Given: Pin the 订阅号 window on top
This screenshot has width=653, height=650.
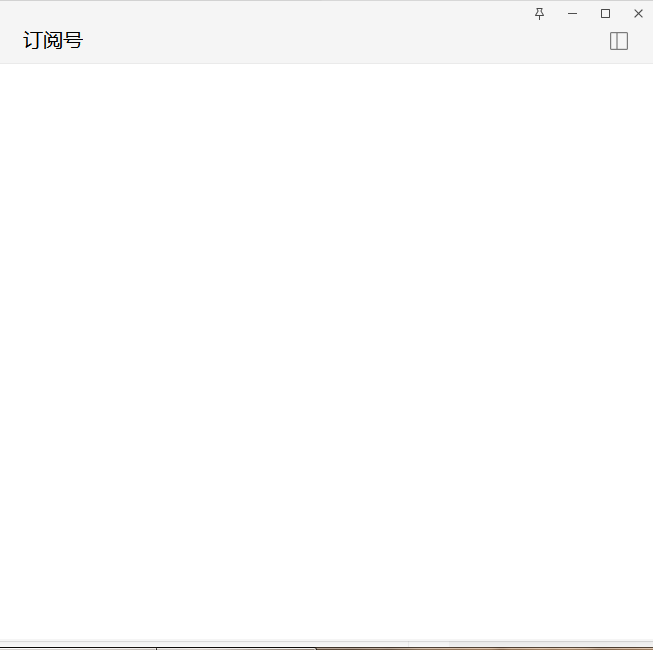Looking at the screenshot, I should pyautogui.click(x=539, y=14).
